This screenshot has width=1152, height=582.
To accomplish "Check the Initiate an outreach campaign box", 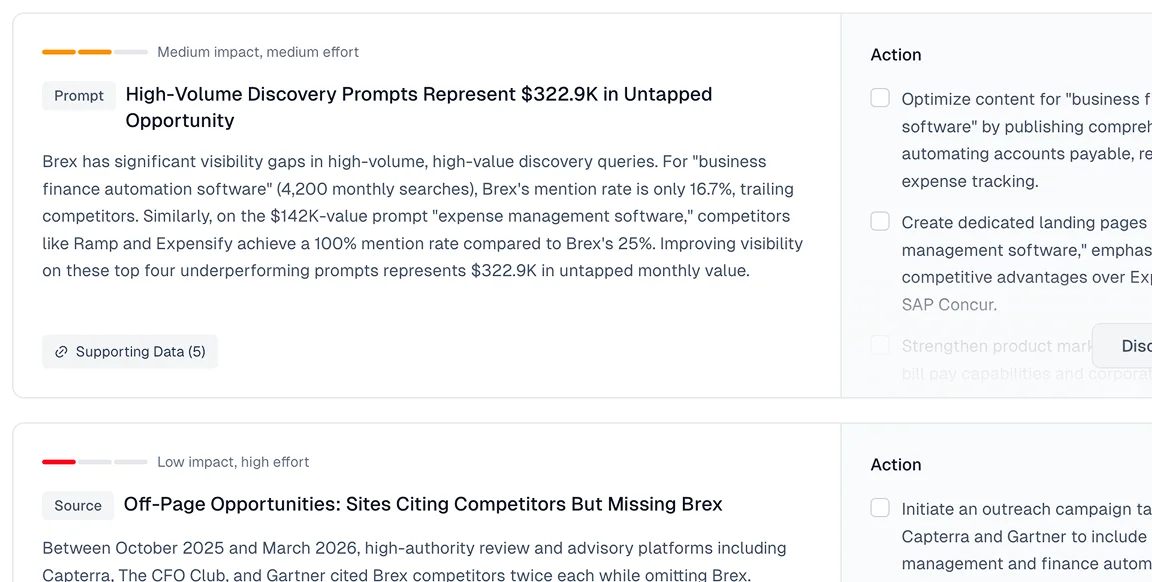I will (x=880, y=508).
